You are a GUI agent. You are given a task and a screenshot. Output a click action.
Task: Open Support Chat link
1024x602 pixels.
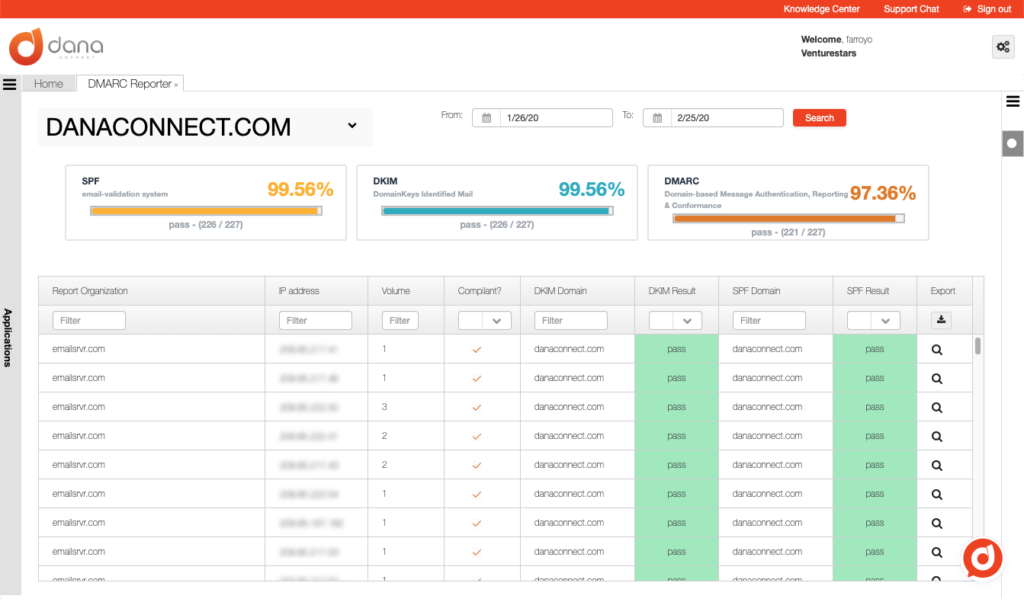tap(911, 9)
